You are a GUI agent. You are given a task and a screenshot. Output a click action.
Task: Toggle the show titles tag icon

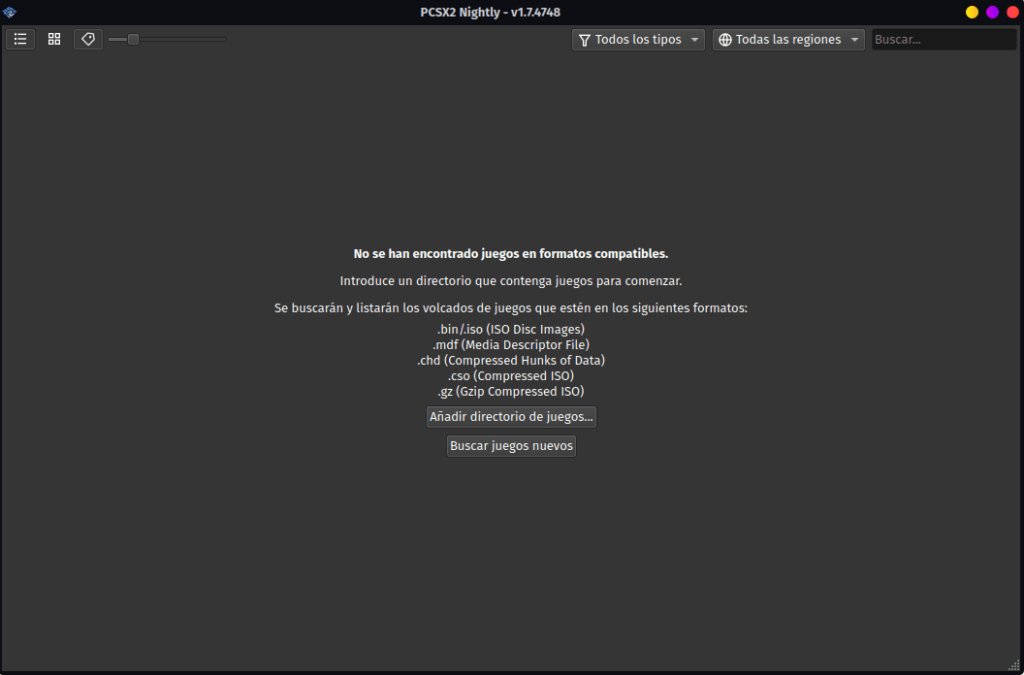click(x=88, y=39)
